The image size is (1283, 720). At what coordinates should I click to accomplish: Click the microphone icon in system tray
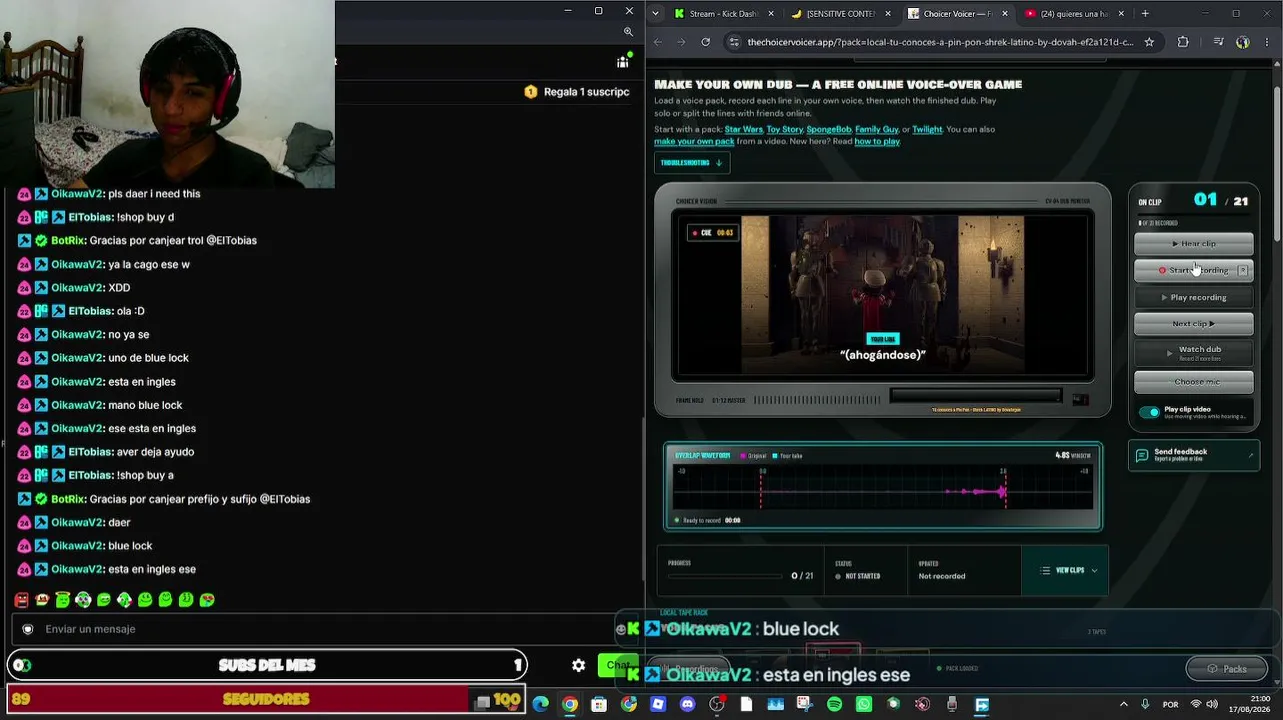click(1145, 704)
